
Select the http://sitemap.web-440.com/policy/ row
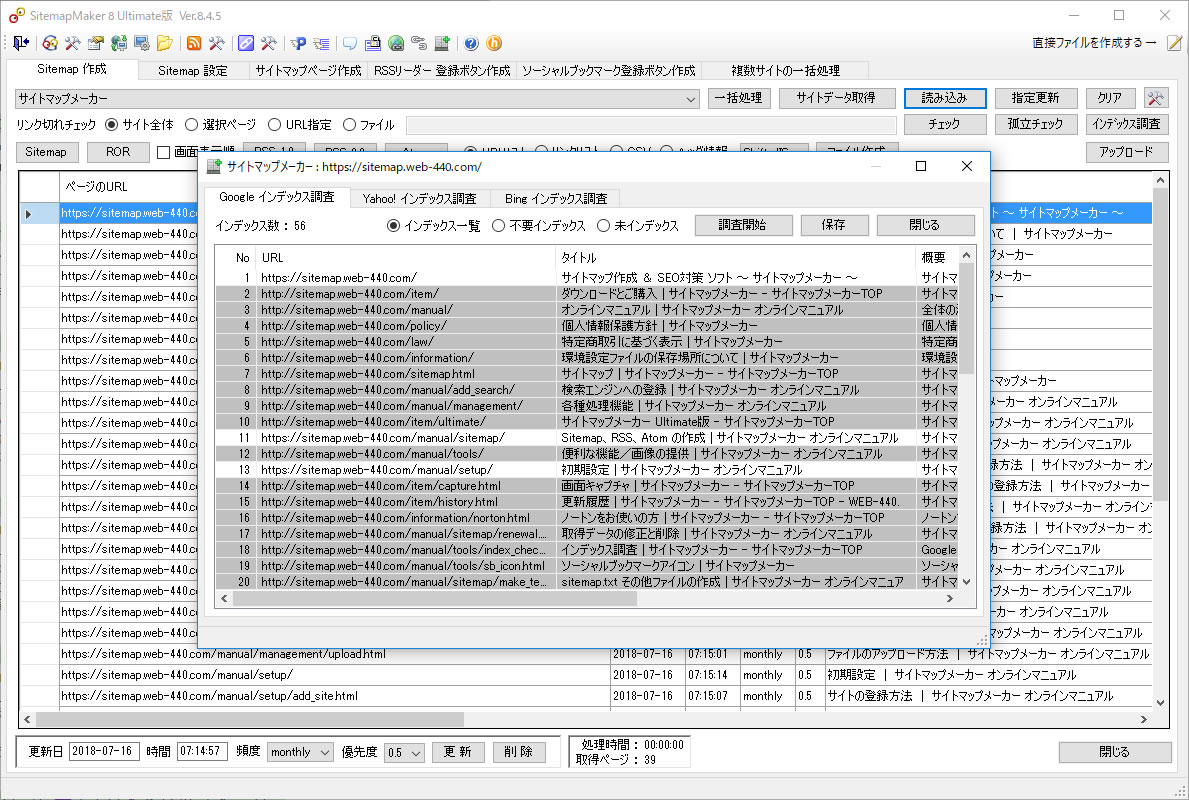point(586,326)
